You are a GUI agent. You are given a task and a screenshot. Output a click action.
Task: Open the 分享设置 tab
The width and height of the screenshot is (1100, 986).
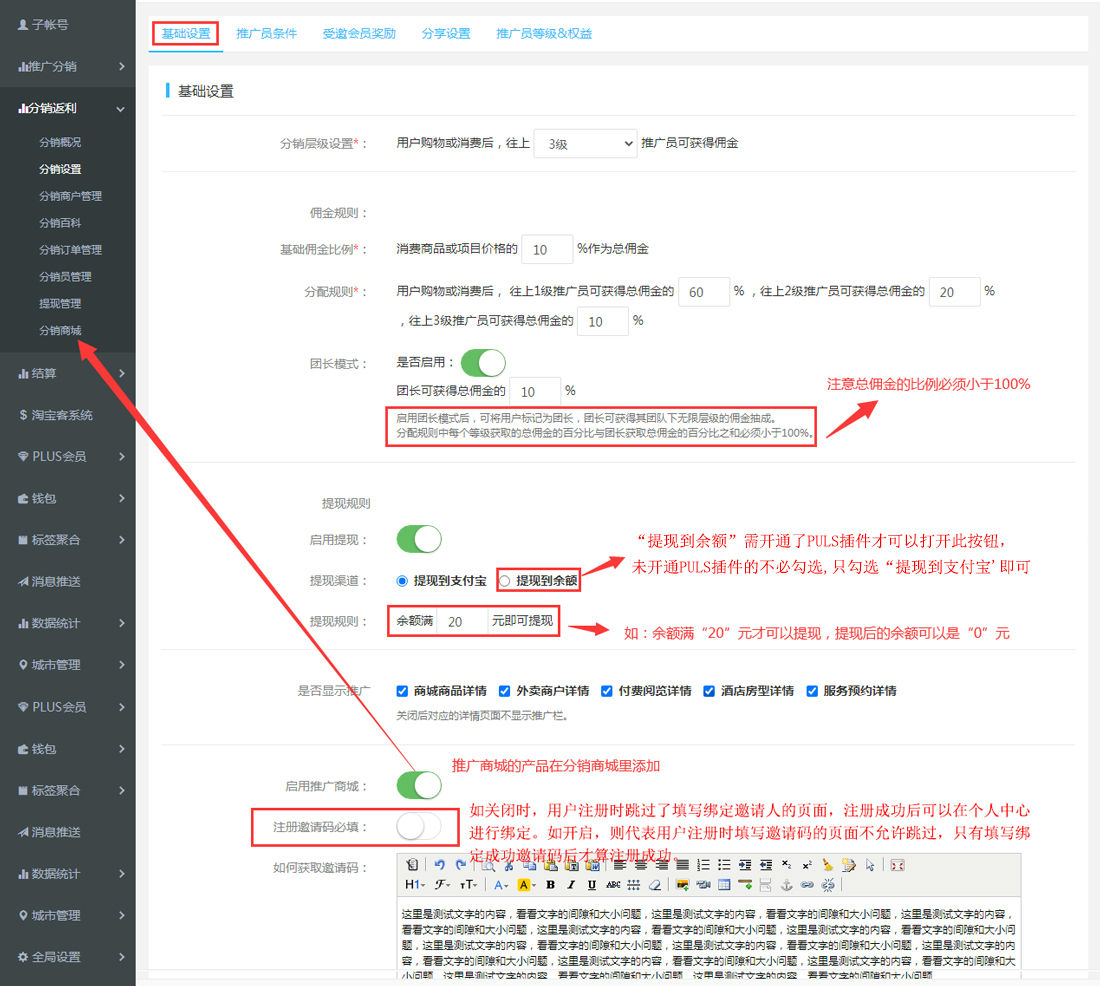(446, 33)
